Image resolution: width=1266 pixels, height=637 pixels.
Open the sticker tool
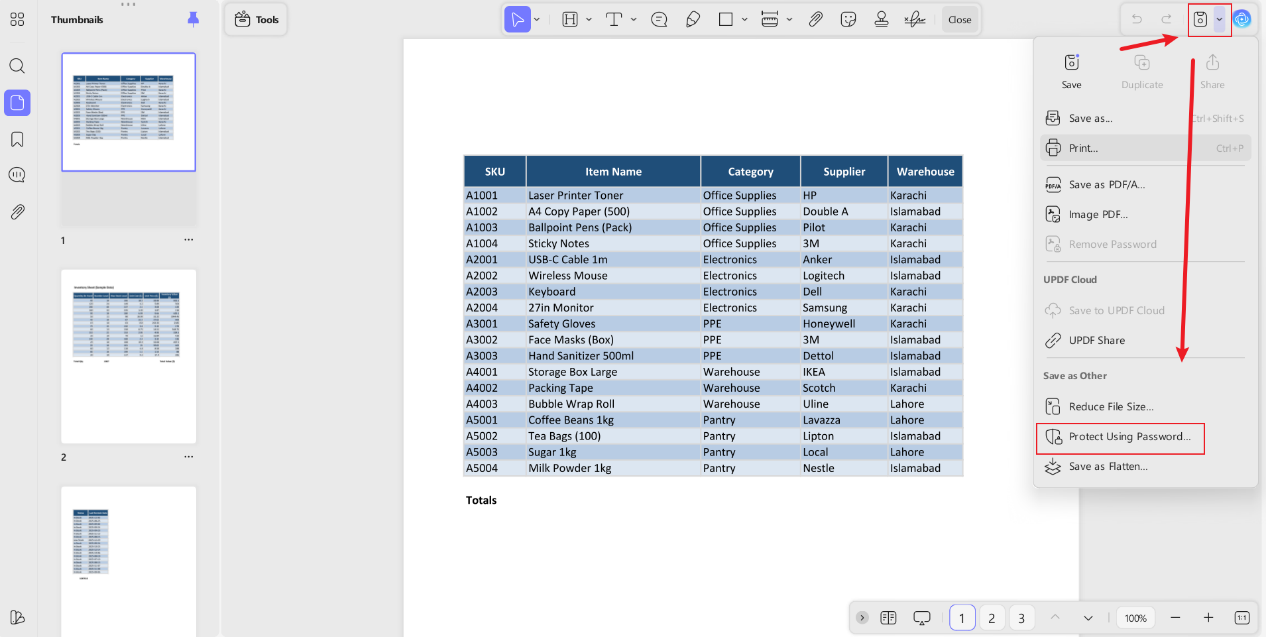tap(848, 19)
